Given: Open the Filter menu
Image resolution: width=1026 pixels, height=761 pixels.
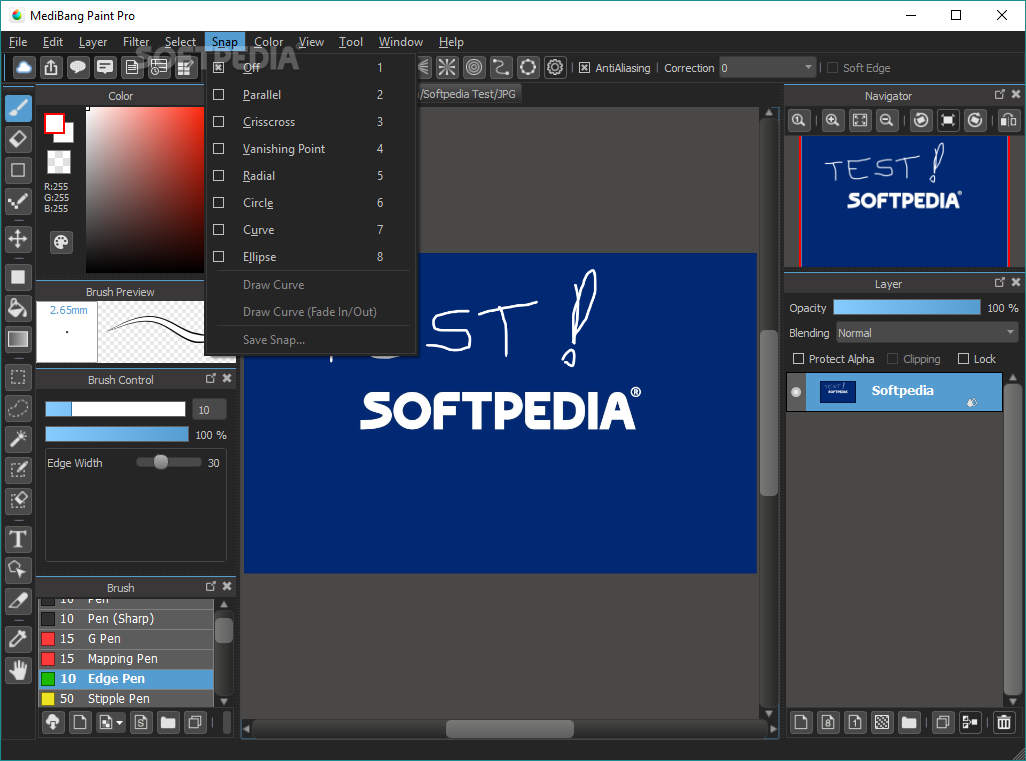Looking at the screenshot, I should point(136,42).
